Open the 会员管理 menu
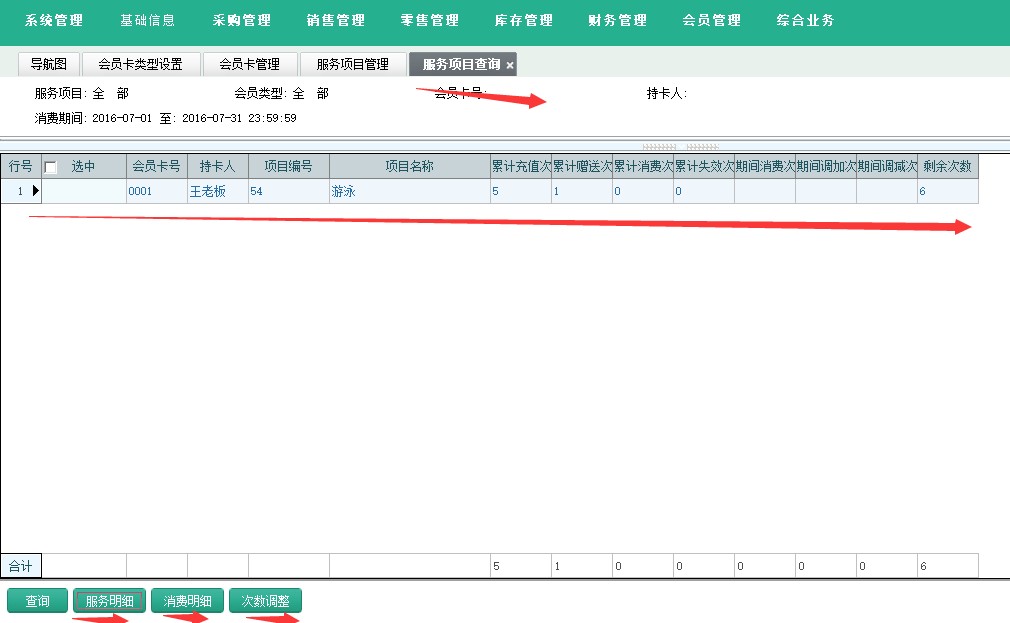Viewport: 1010px width, 623px height. click(x=712, y=21)
